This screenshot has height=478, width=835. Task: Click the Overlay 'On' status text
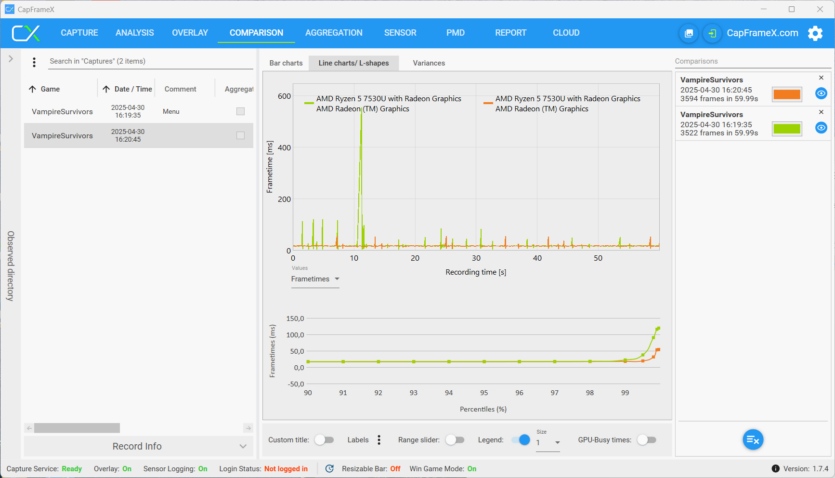tap(127, 468)
